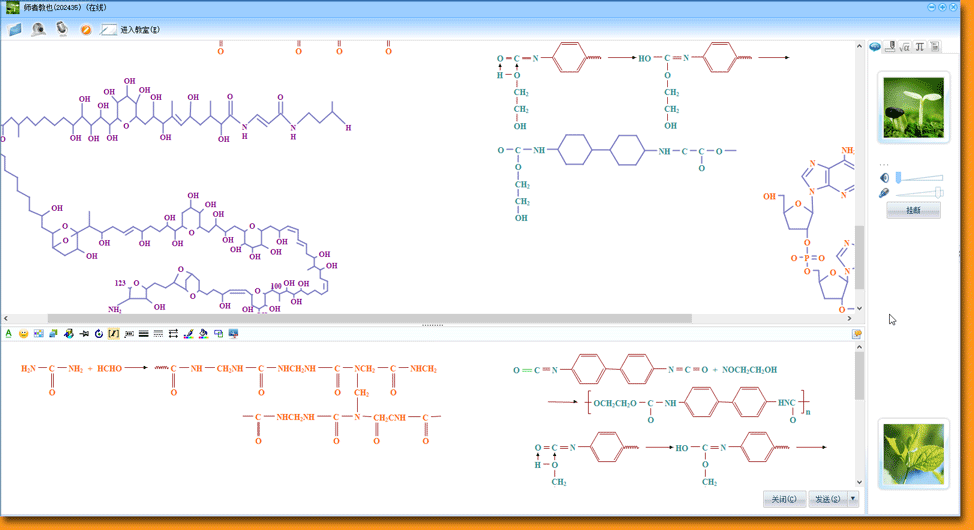Click the 进入教室 enter classroom button

point(131,30)
